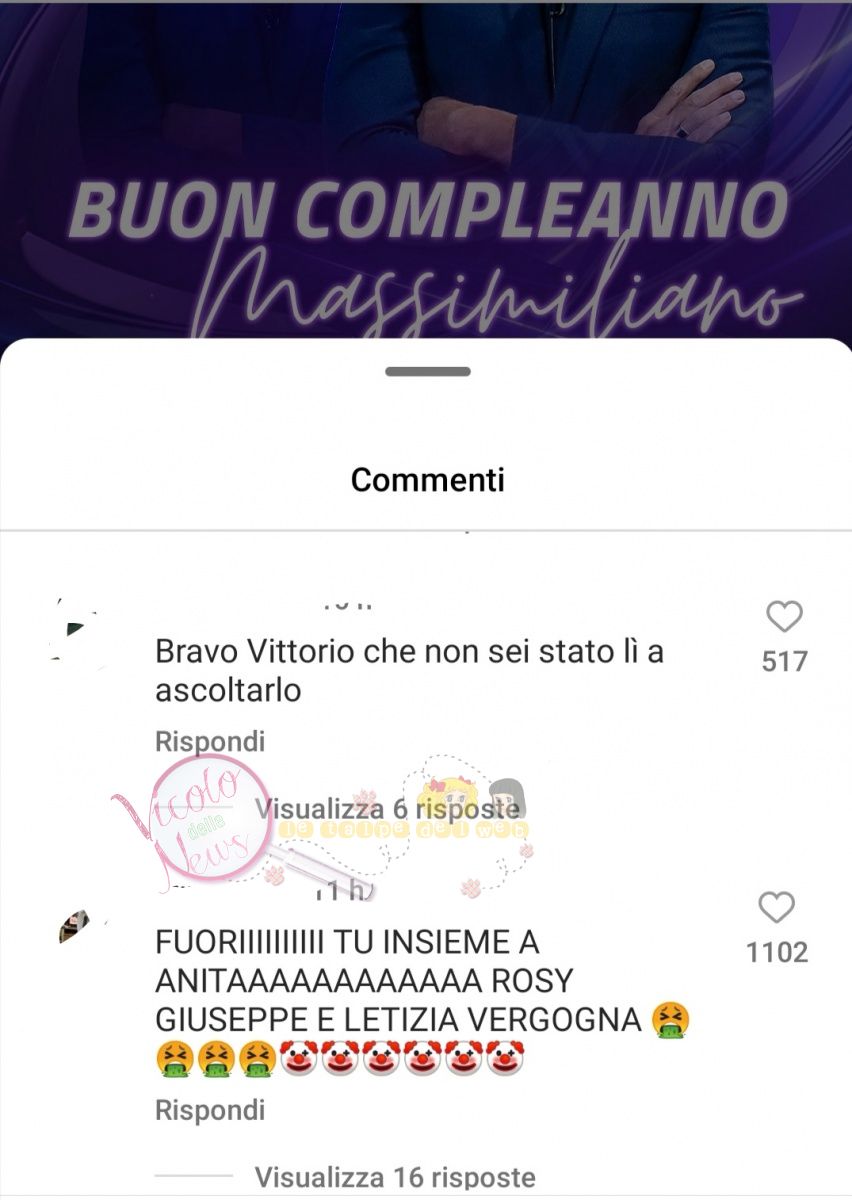Open profile picture of the first commenter
This screenshot has height=1200, width=852.
73,632
